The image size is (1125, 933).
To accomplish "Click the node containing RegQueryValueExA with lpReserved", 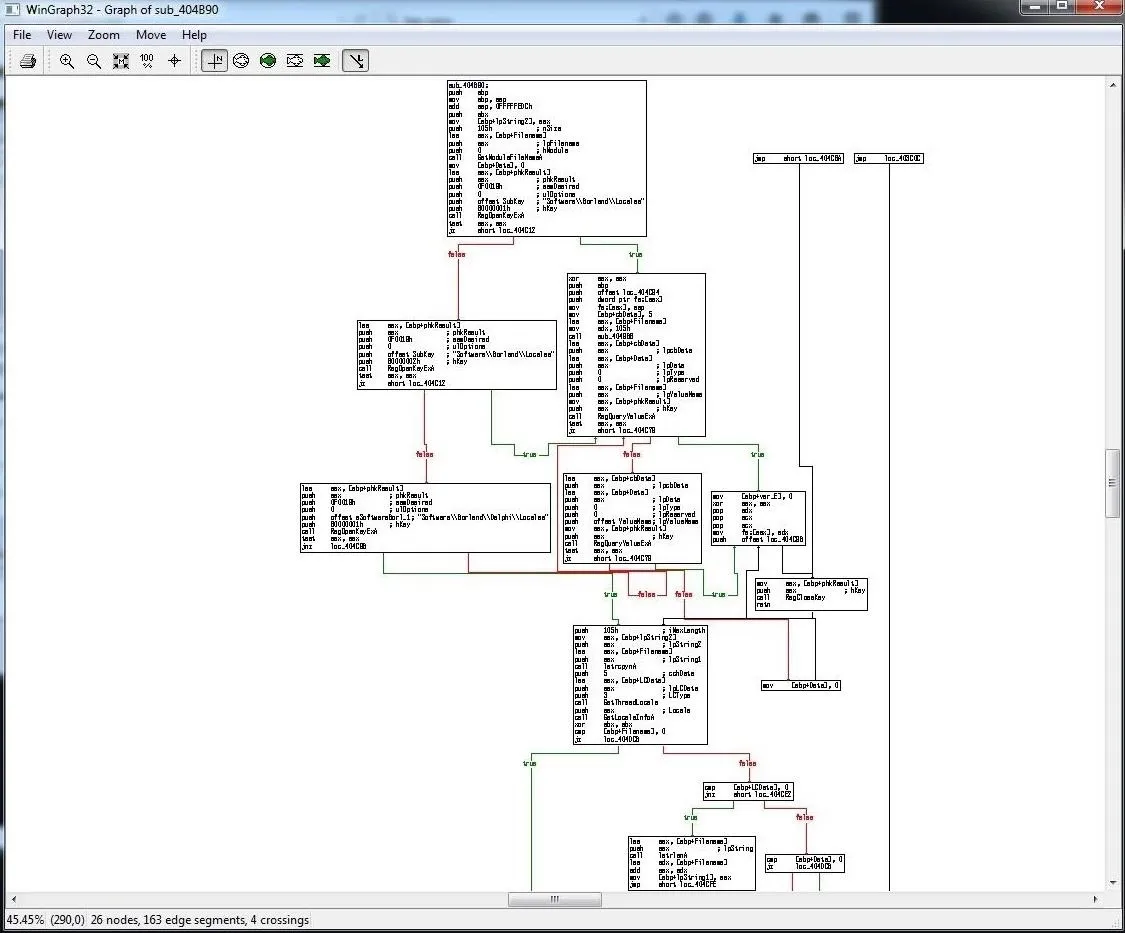I will [x=636, y=355].
